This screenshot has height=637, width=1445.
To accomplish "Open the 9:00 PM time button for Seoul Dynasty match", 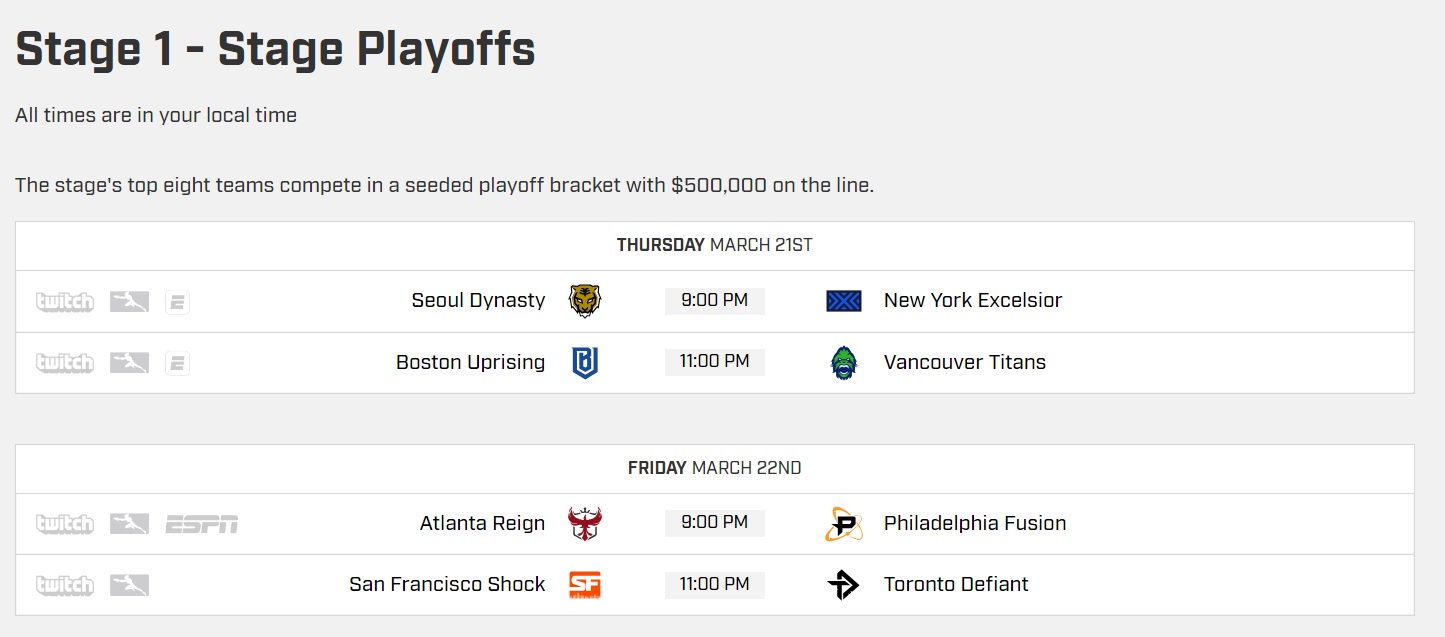I will coord(714,300).
